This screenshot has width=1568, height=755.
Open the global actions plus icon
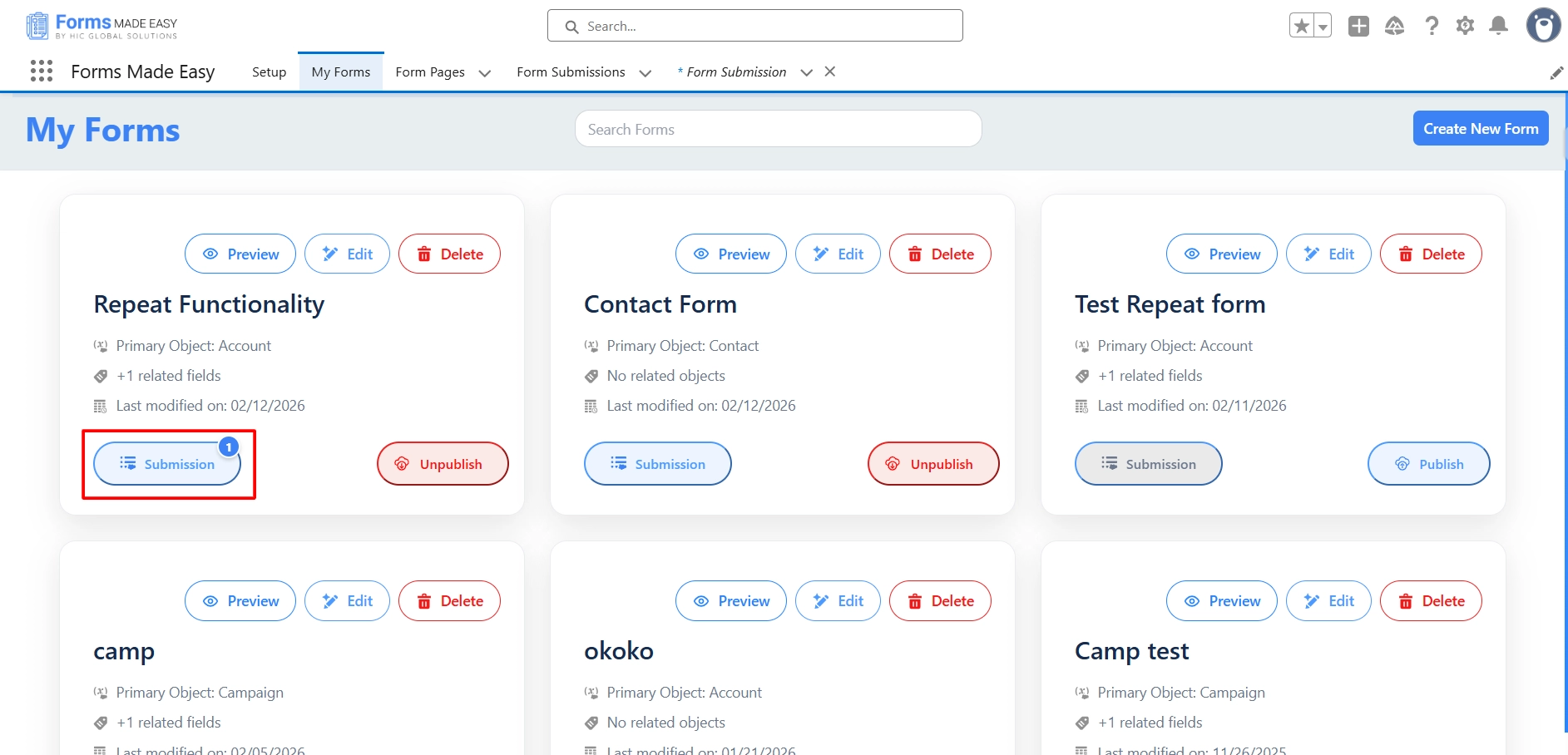coord(1358,27)
